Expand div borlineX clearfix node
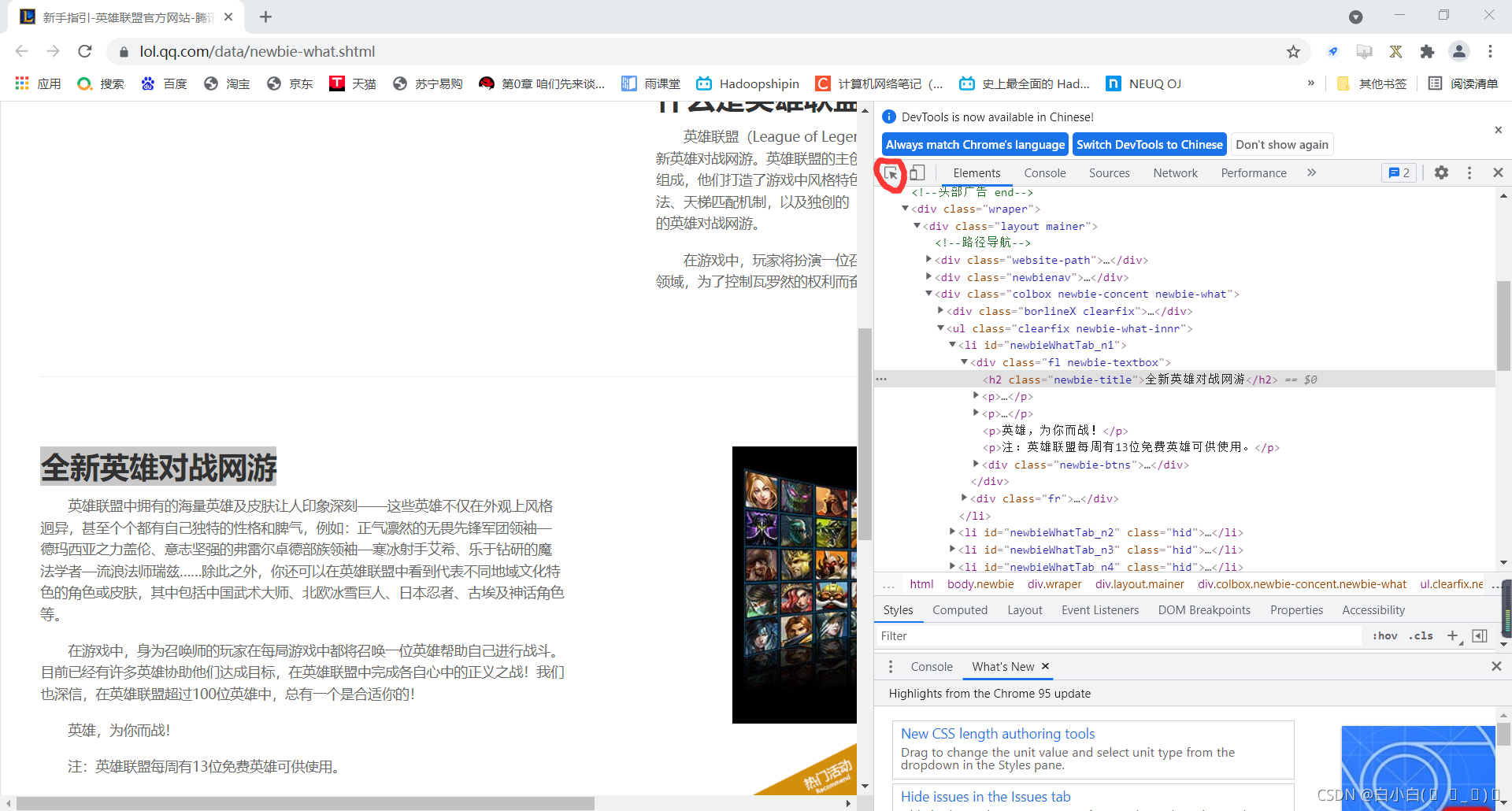The width and height of the screenshot is (1512, 811). (940, 310)
